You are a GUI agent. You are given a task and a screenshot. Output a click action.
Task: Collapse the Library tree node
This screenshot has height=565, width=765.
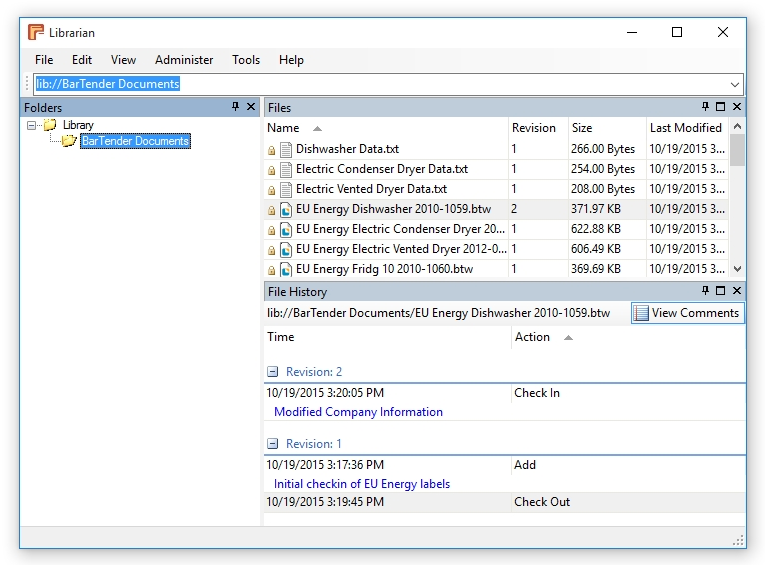[31, 125]
